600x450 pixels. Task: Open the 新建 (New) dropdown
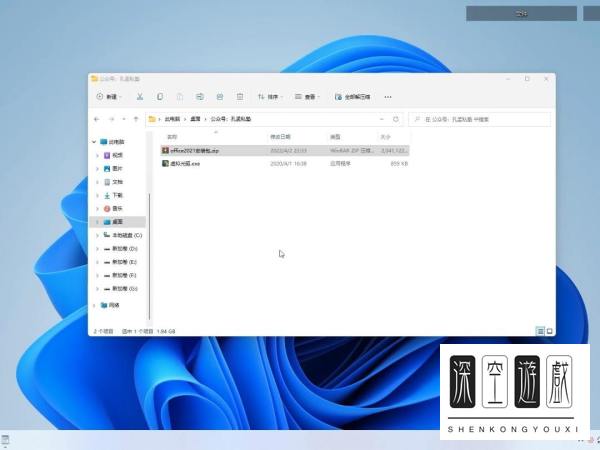(x=109, y=97)
